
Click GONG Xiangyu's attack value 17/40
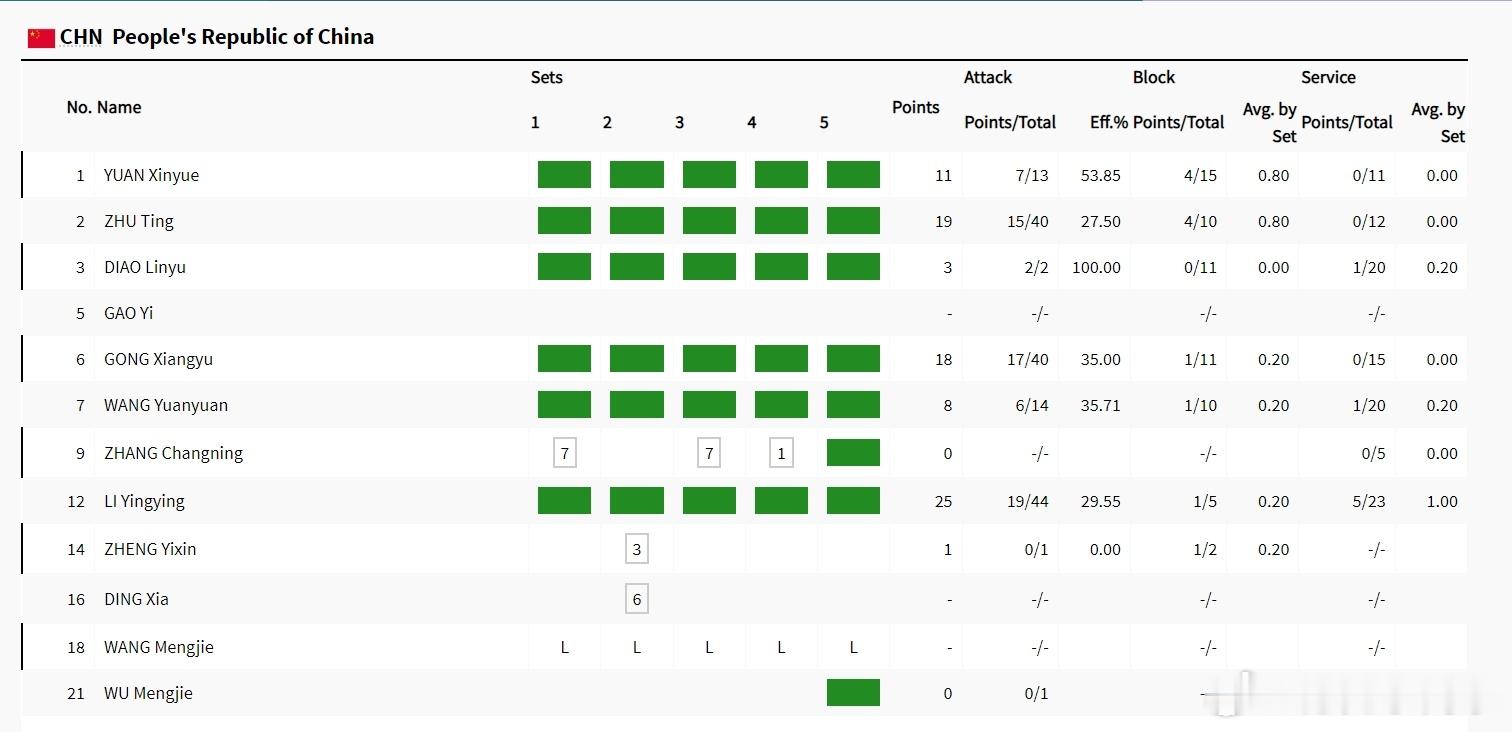tap(1028, 359)
